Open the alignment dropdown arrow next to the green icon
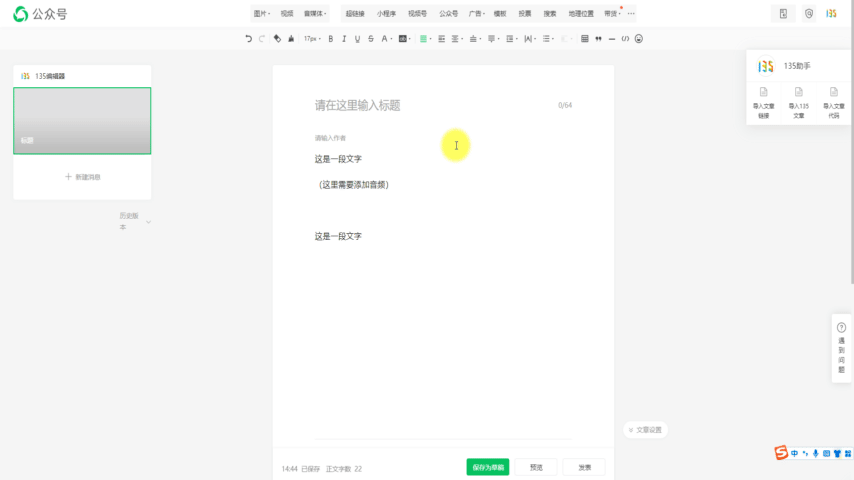The width and height of the screenshot is (854, 480). (430, 39)
